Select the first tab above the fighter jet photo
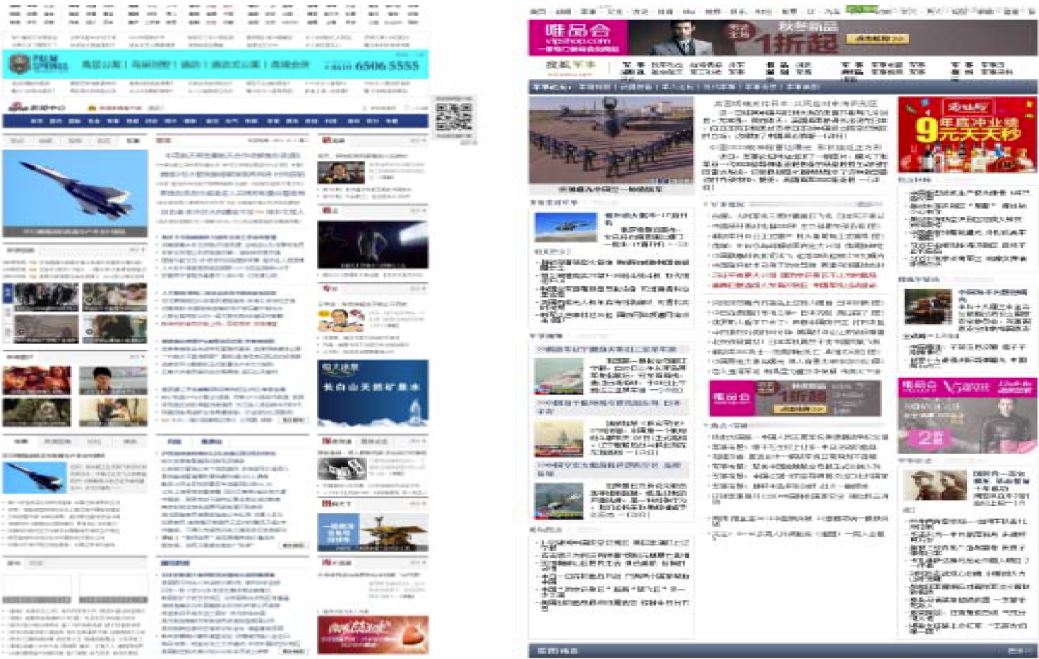This screenshot has width=1039, height=659. click(18, 141)
